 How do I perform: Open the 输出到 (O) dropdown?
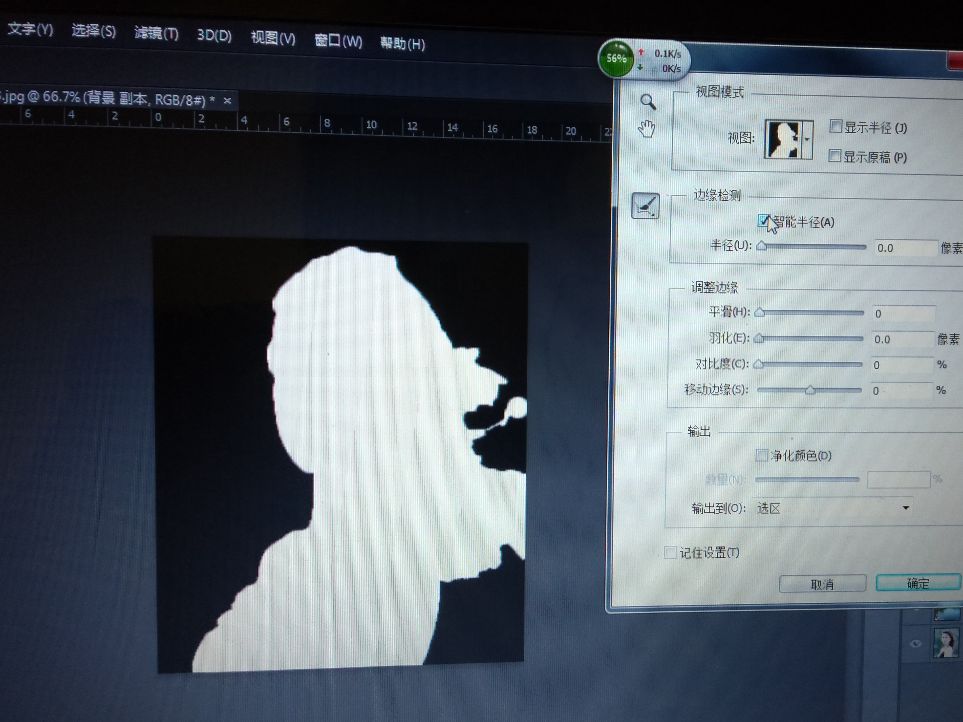tap(833, 508)
